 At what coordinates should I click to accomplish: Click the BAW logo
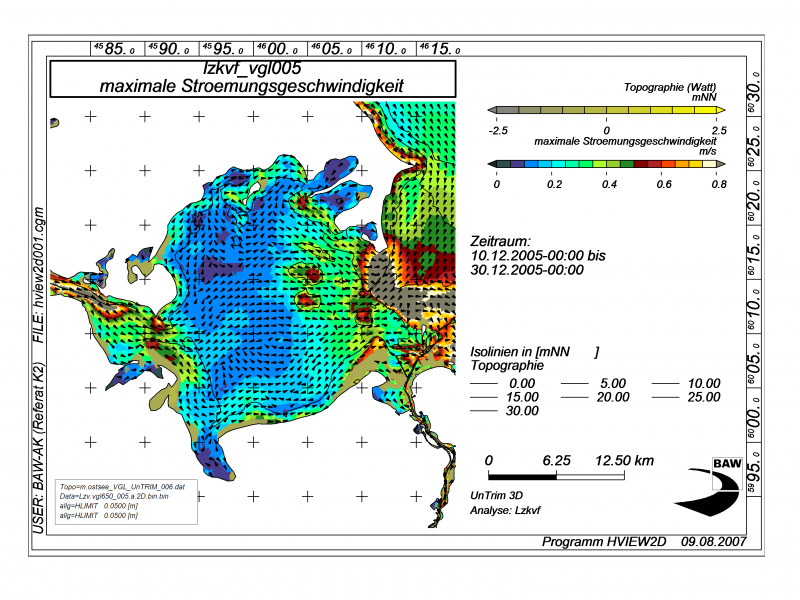coord(709,487)
